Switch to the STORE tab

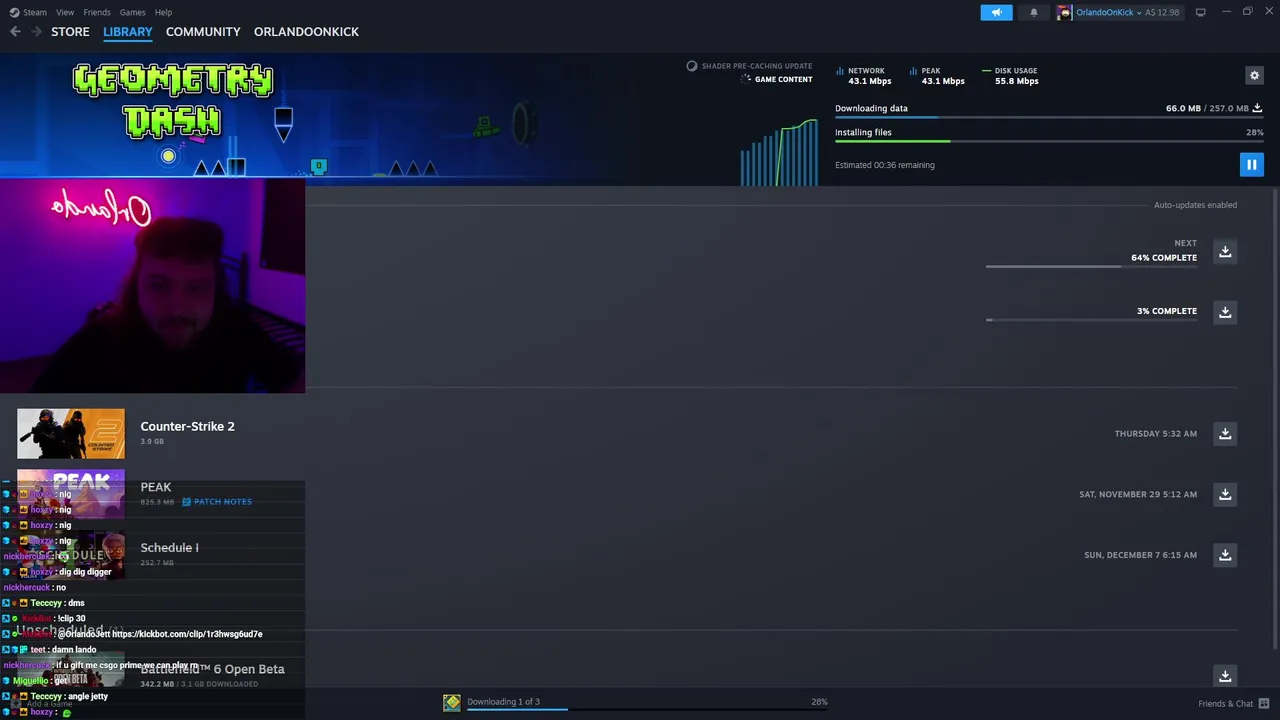(70, 32)
